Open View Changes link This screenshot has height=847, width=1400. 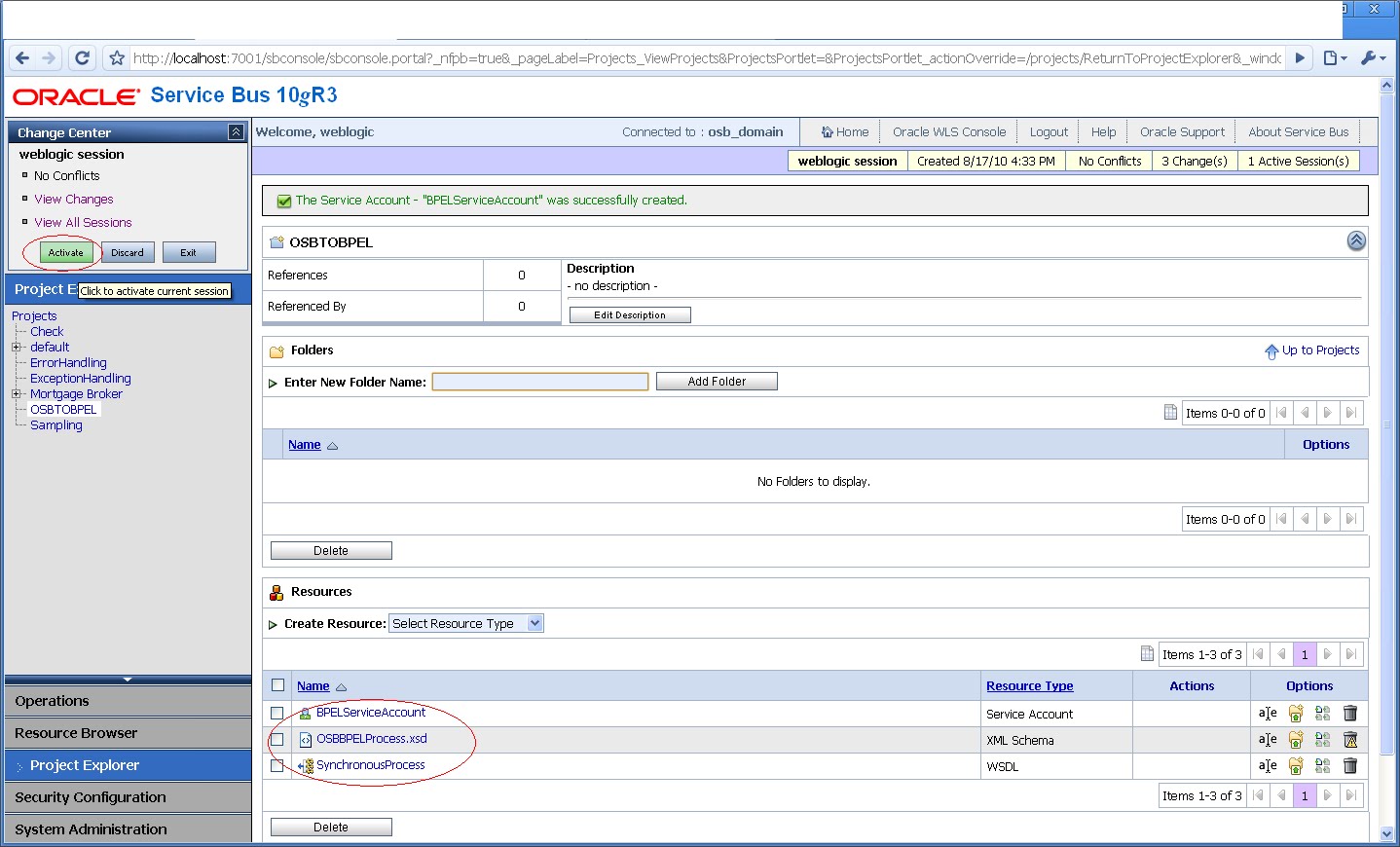pyautogui.click(x=74, y=199)
